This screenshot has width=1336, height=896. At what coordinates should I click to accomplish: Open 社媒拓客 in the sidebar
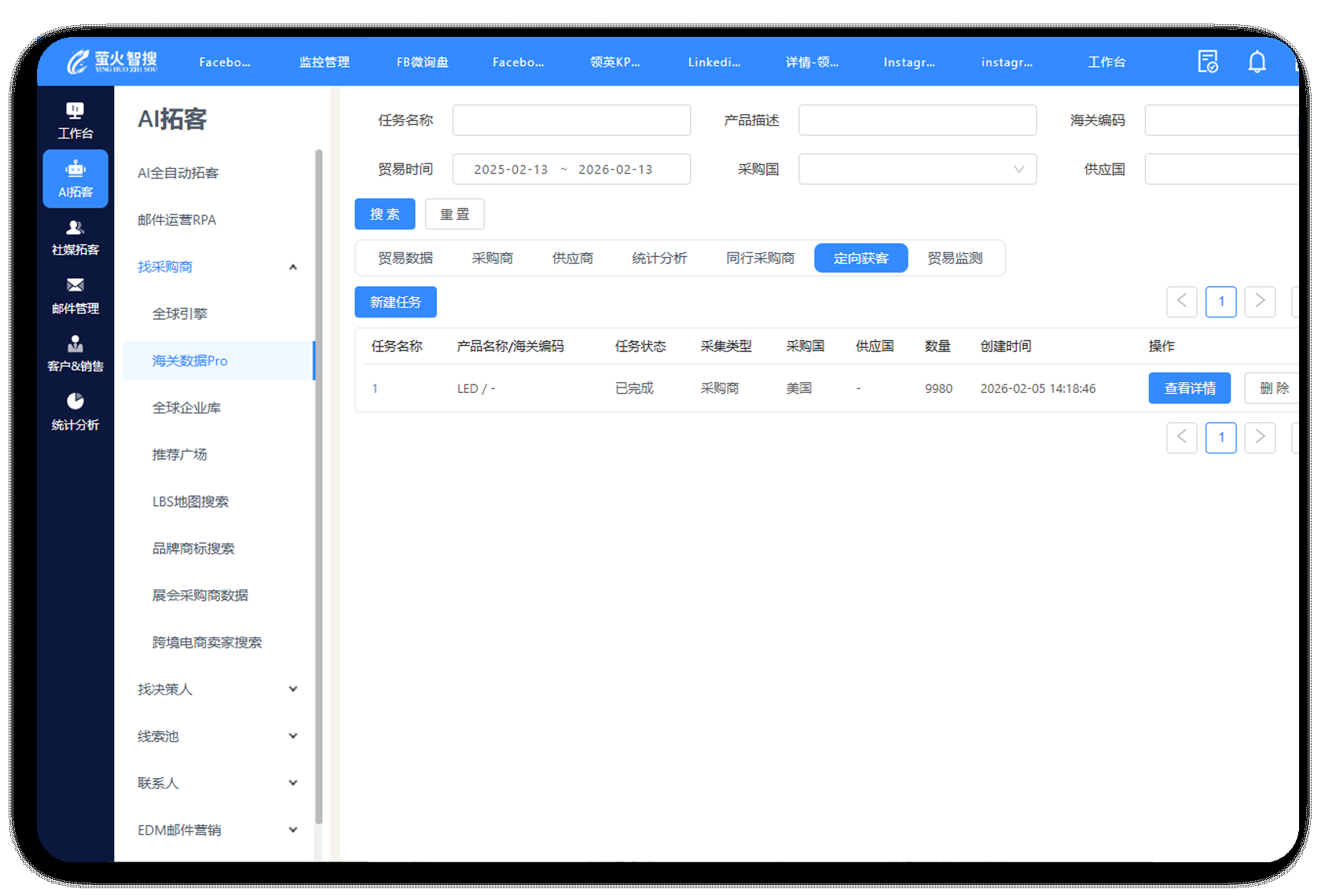[x=75, y=237]
